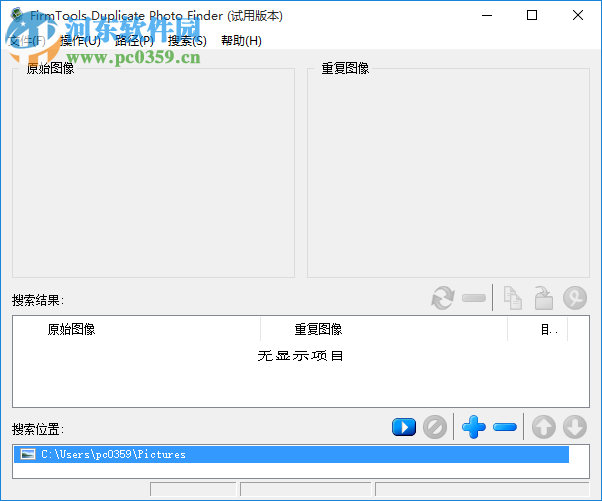Click the copy files icon
This screenshot has width=602, height=501.
(x=513, y=298)
